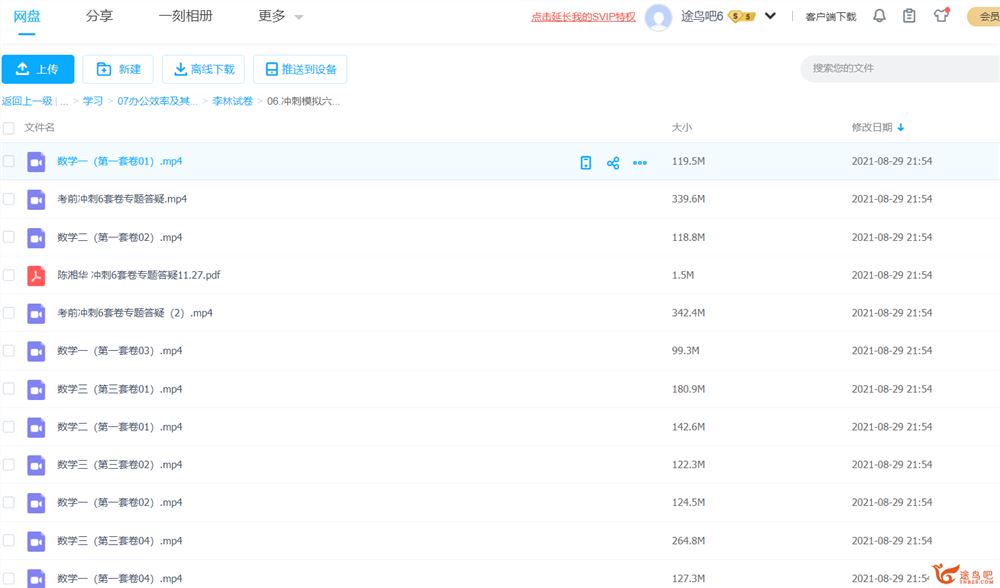Click the 点击延长我的SVIP特权 link
1000x588 pixels.
(x=583, y=17)
